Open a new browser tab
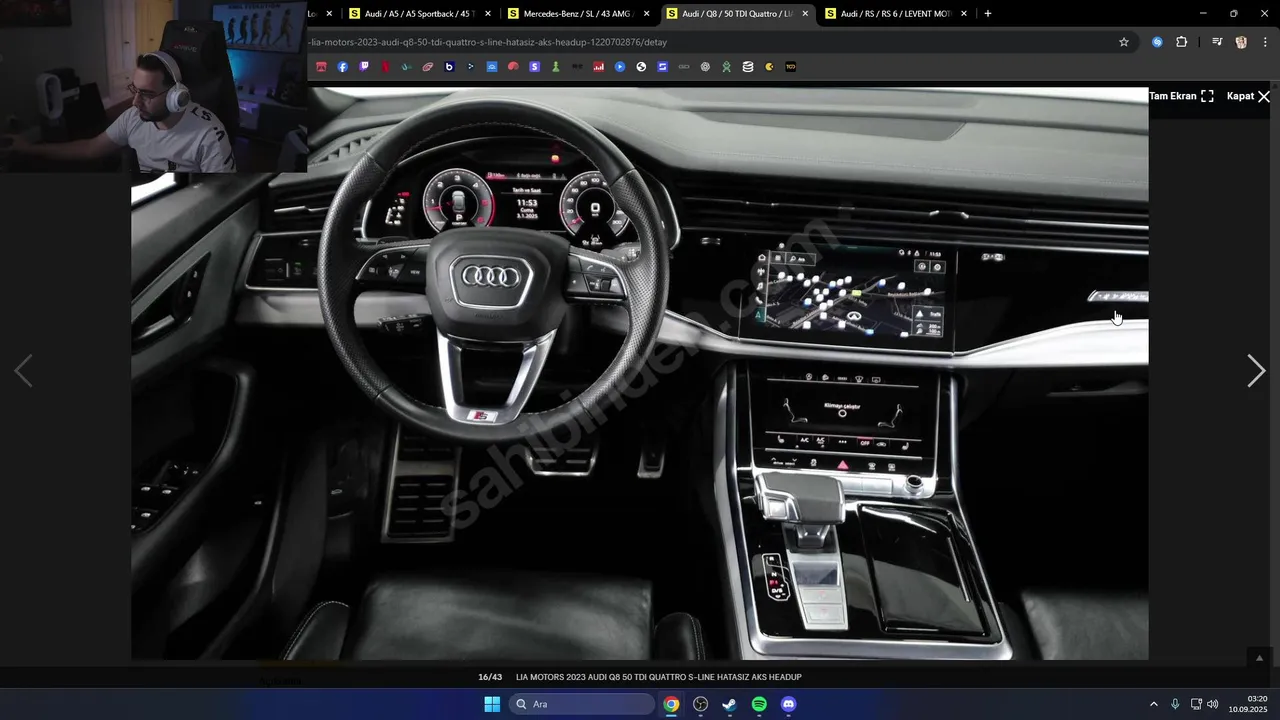The image size is (1280, 720). tap(988, 14)
